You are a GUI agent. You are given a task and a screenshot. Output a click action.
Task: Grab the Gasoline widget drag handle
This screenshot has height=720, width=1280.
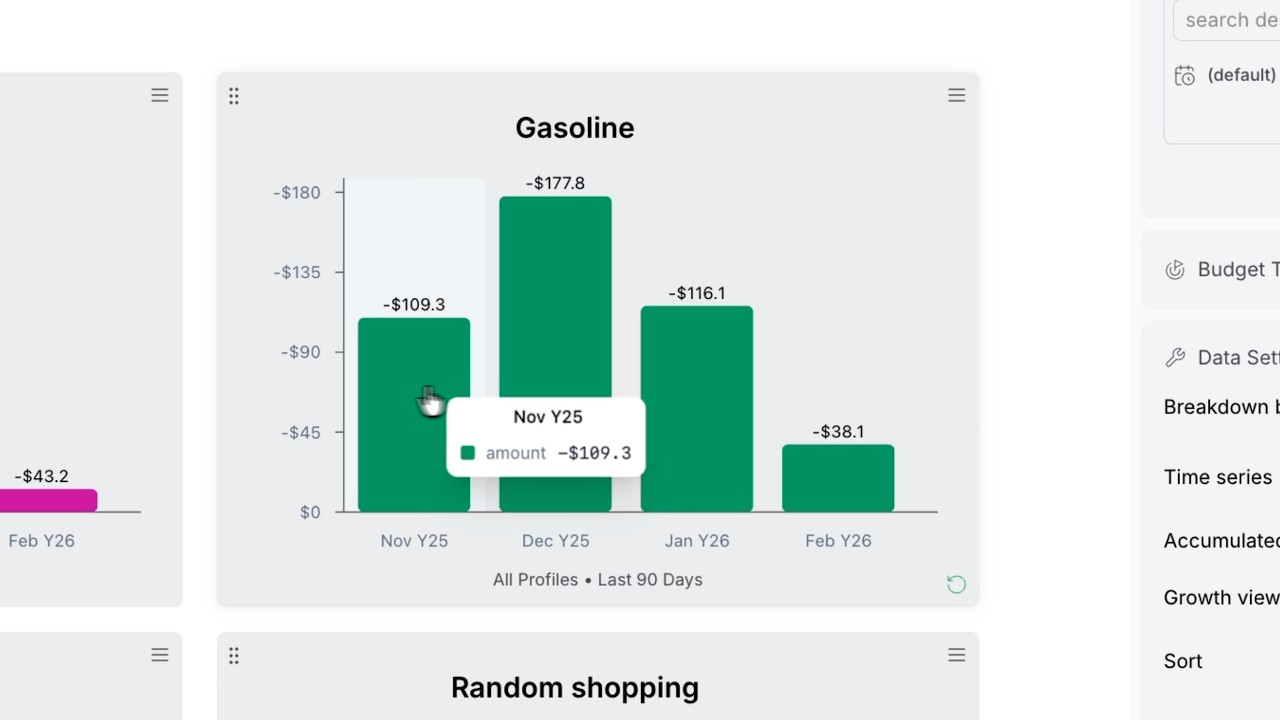click(x=233, y=96)
